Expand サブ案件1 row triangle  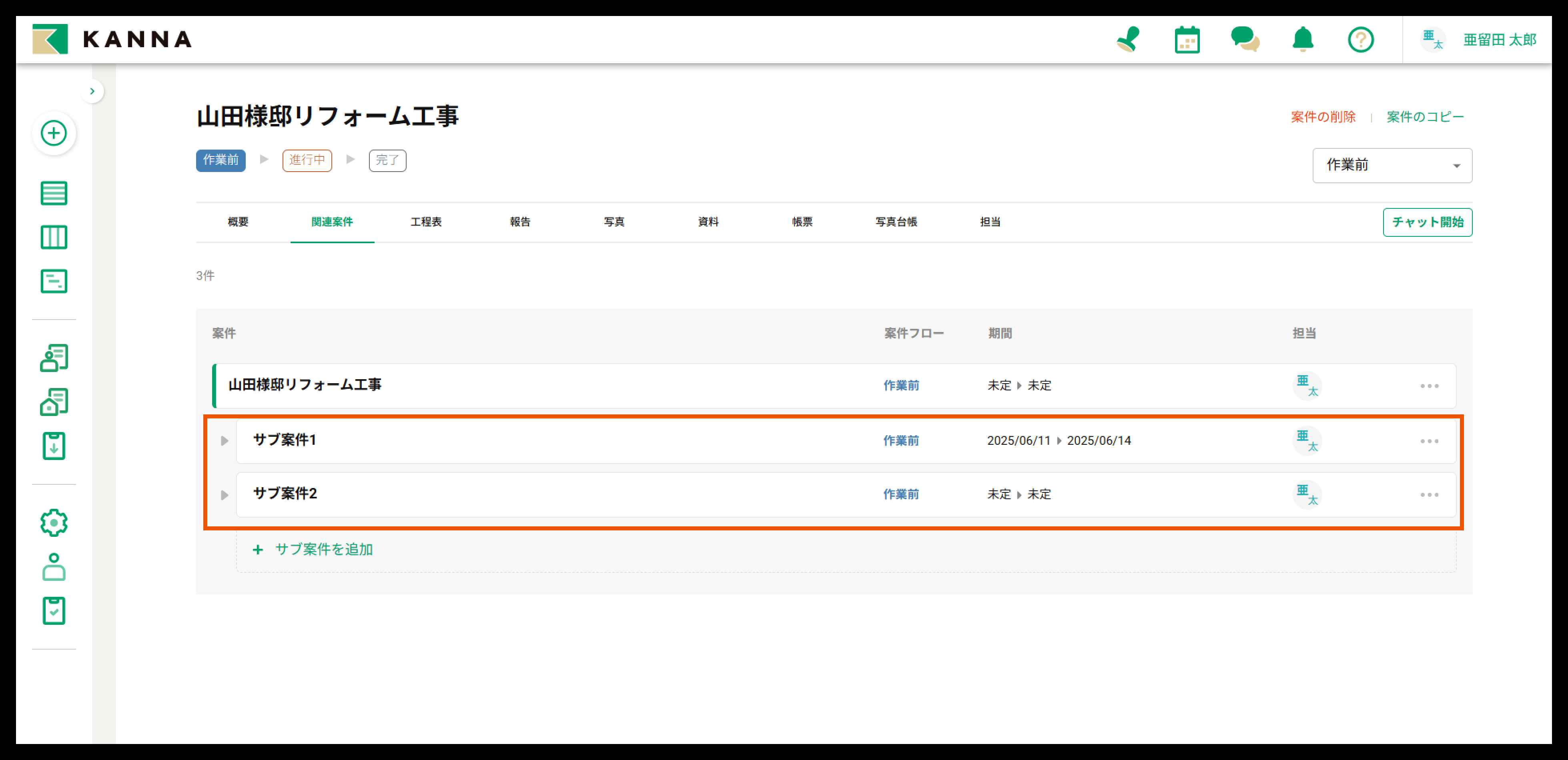tap(225, 440)
